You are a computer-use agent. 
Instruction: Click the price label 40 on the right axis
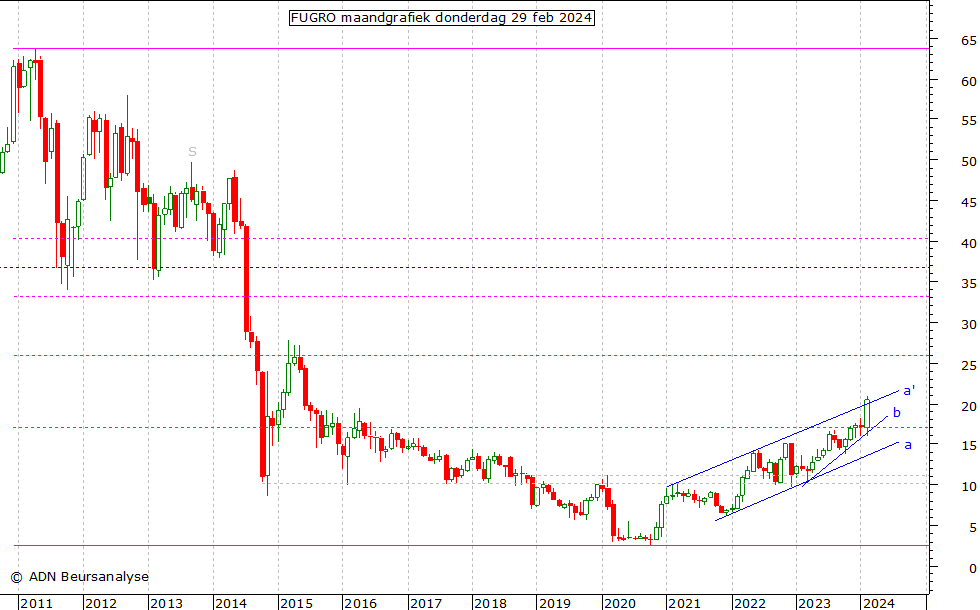coord(969,243)
